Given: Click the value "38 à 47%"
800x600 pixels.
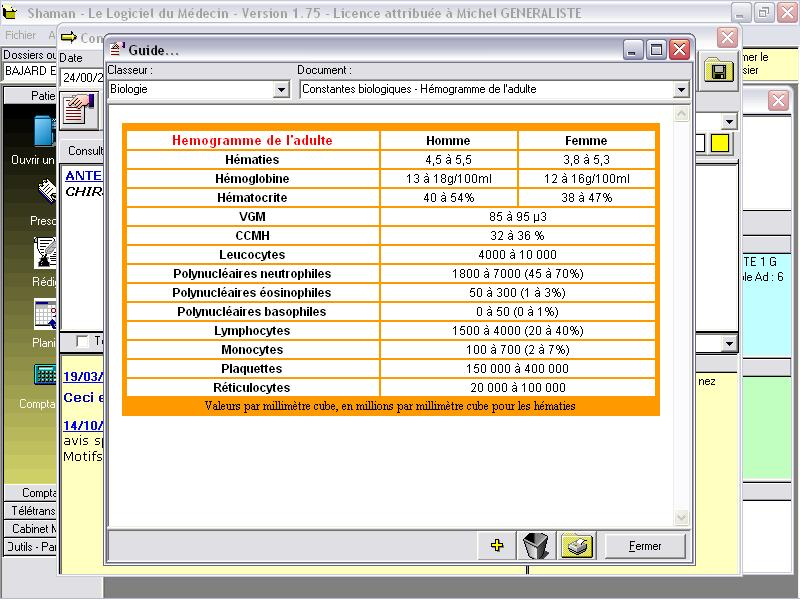Looking at the screenshot, I should (x=586, y=197).
